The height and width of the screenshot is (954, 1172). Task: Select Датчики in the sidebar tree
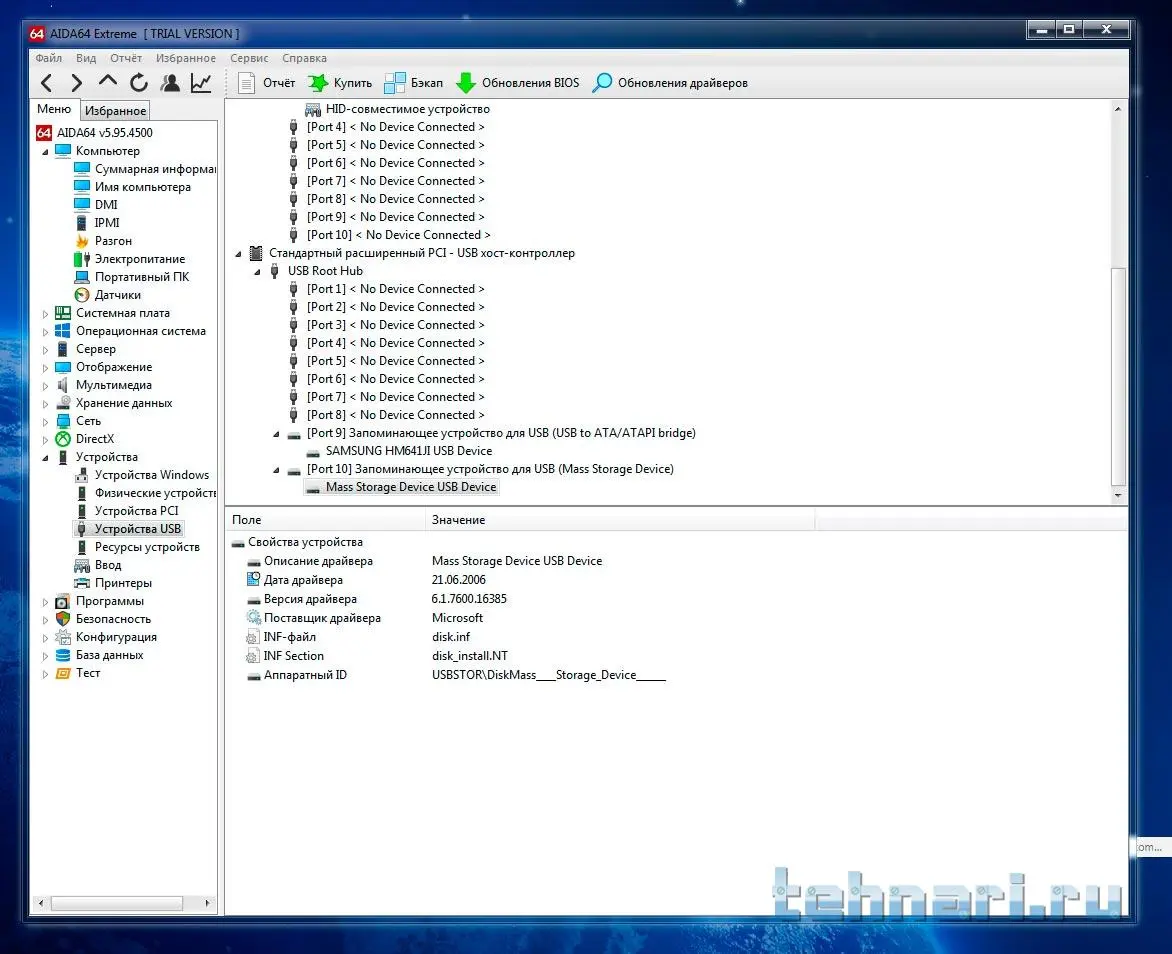[117, 295]
